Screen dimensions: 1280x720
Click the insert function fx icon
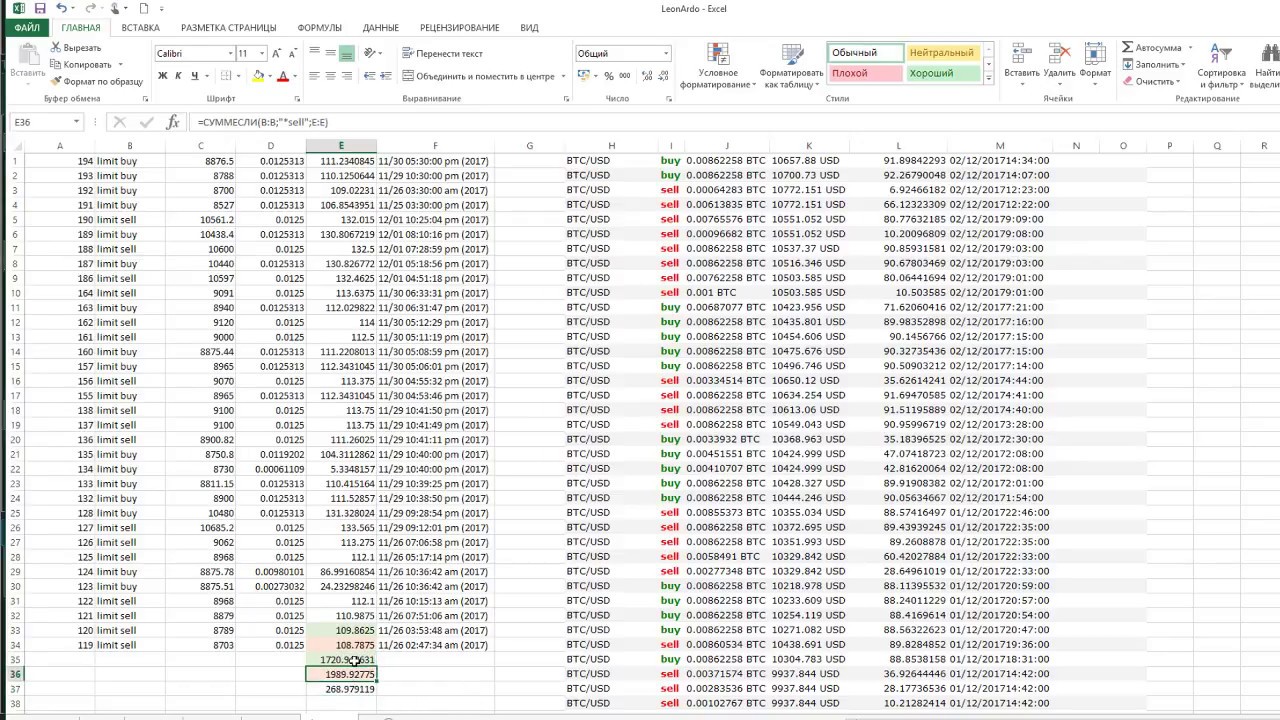pos(173,122)
